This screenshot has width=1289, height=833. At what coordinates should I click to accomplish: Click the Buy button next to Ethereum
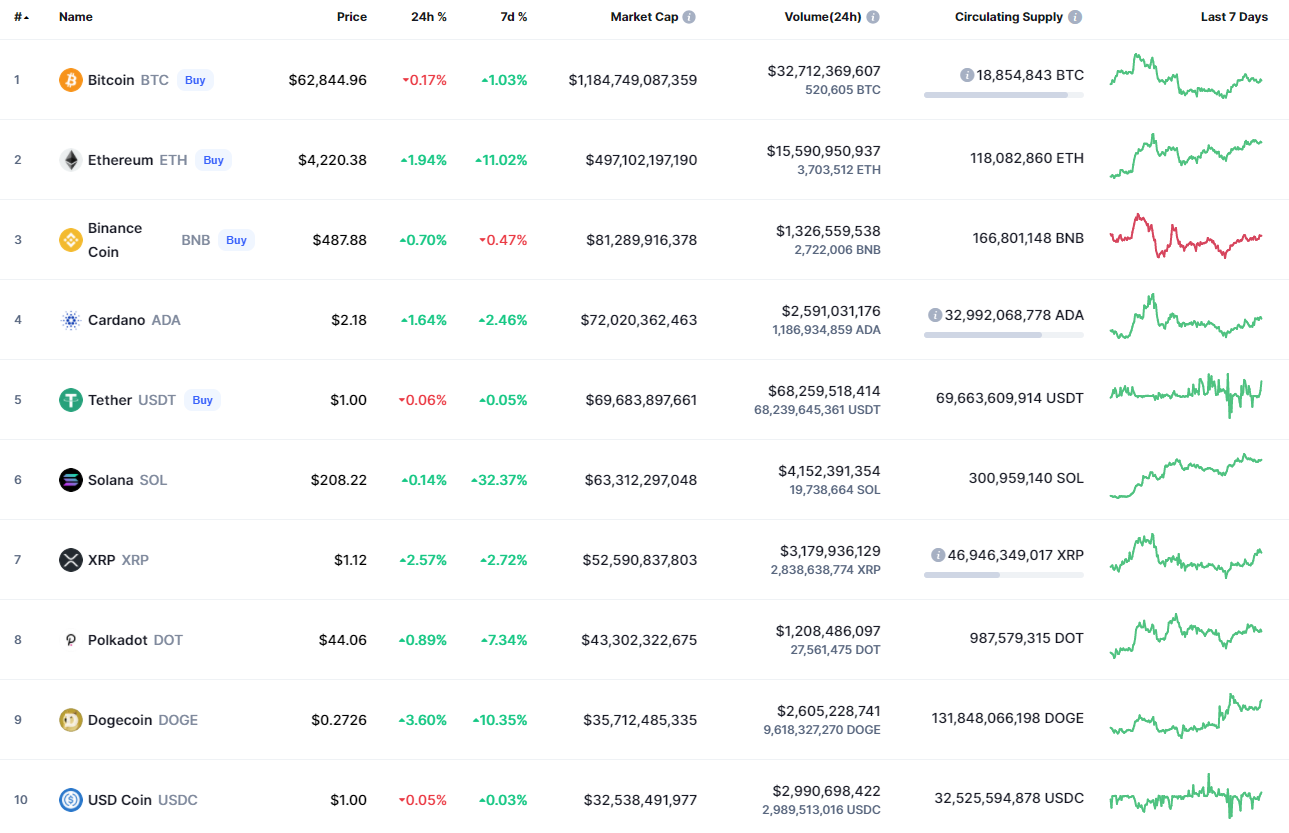point(213,160)
